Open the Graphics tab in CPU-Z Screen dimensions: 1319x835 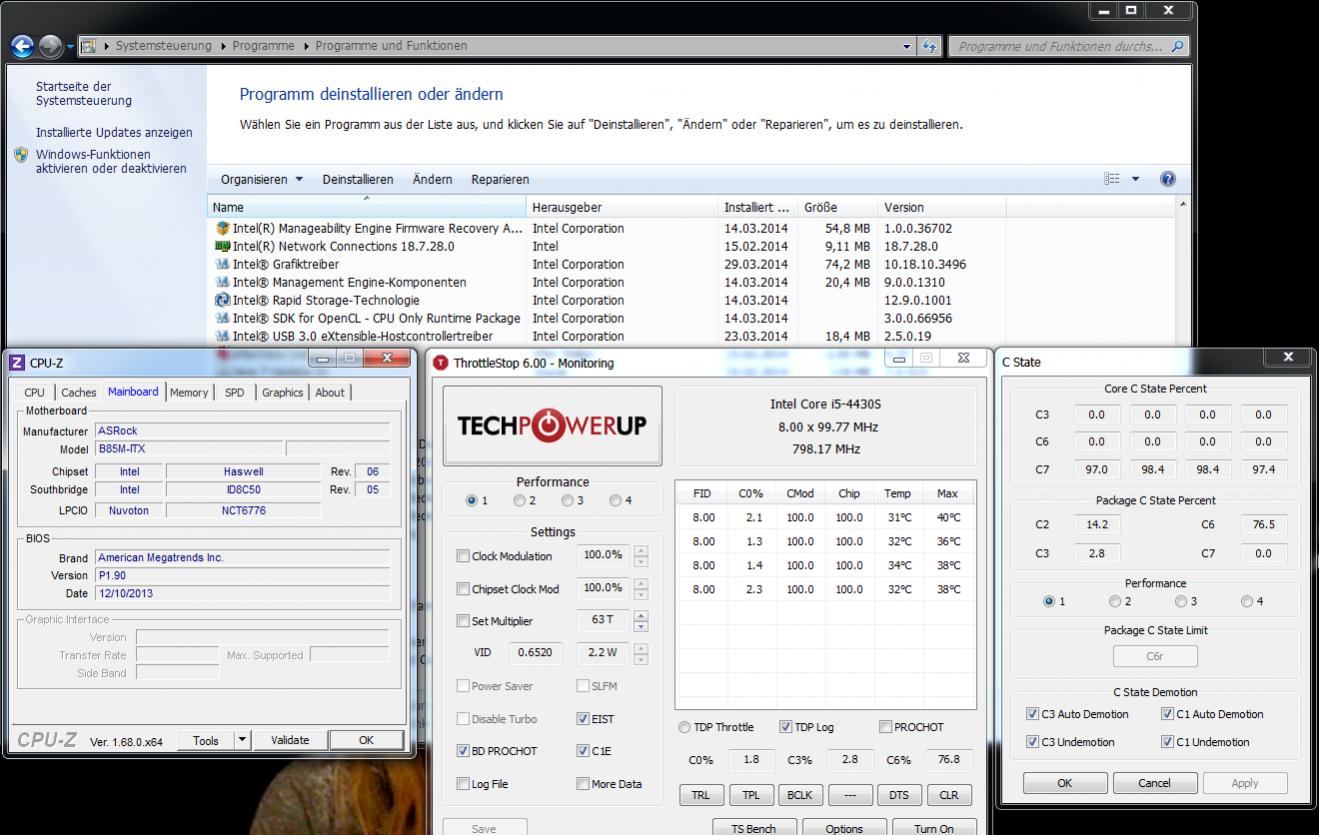(x=282, y=393)
